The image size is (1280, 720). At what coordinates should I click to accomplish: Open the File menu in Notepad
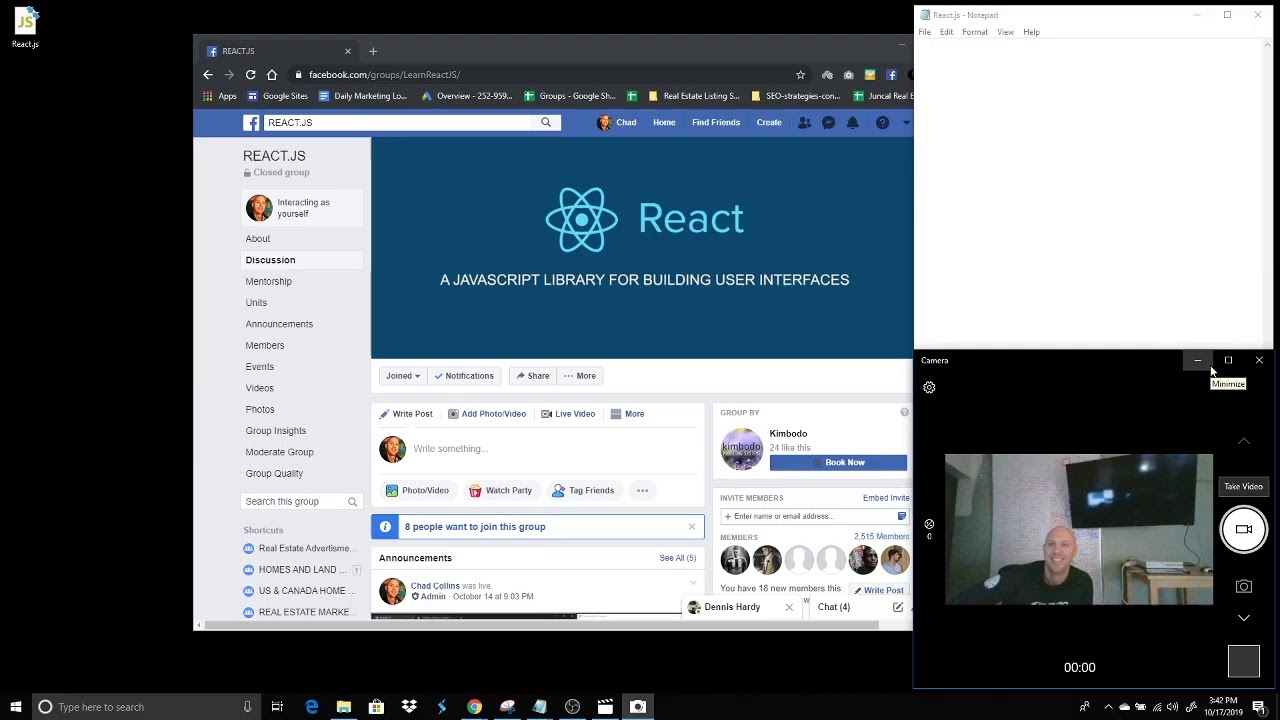pos(924,32)
